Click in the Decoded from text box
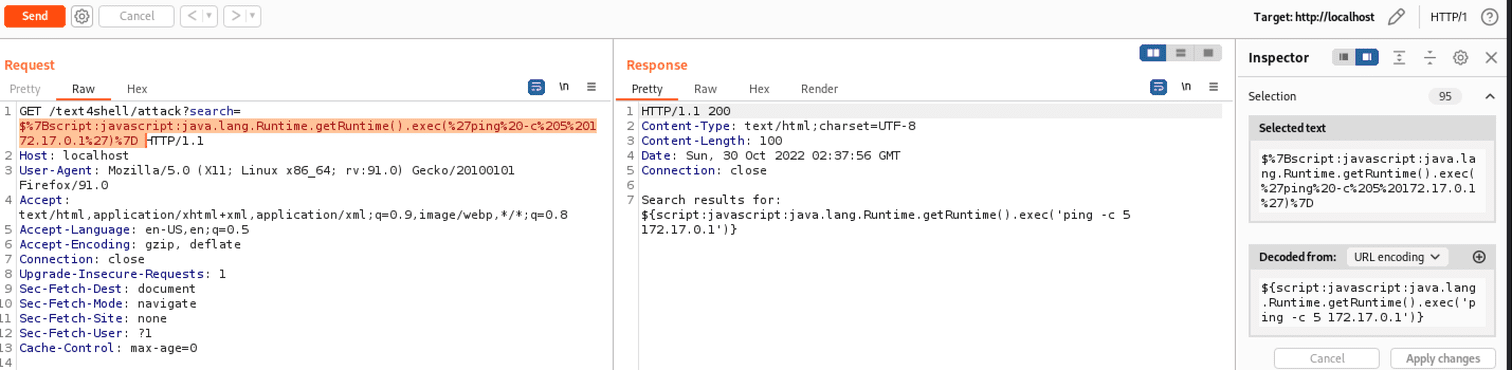 pos(1372,303)
